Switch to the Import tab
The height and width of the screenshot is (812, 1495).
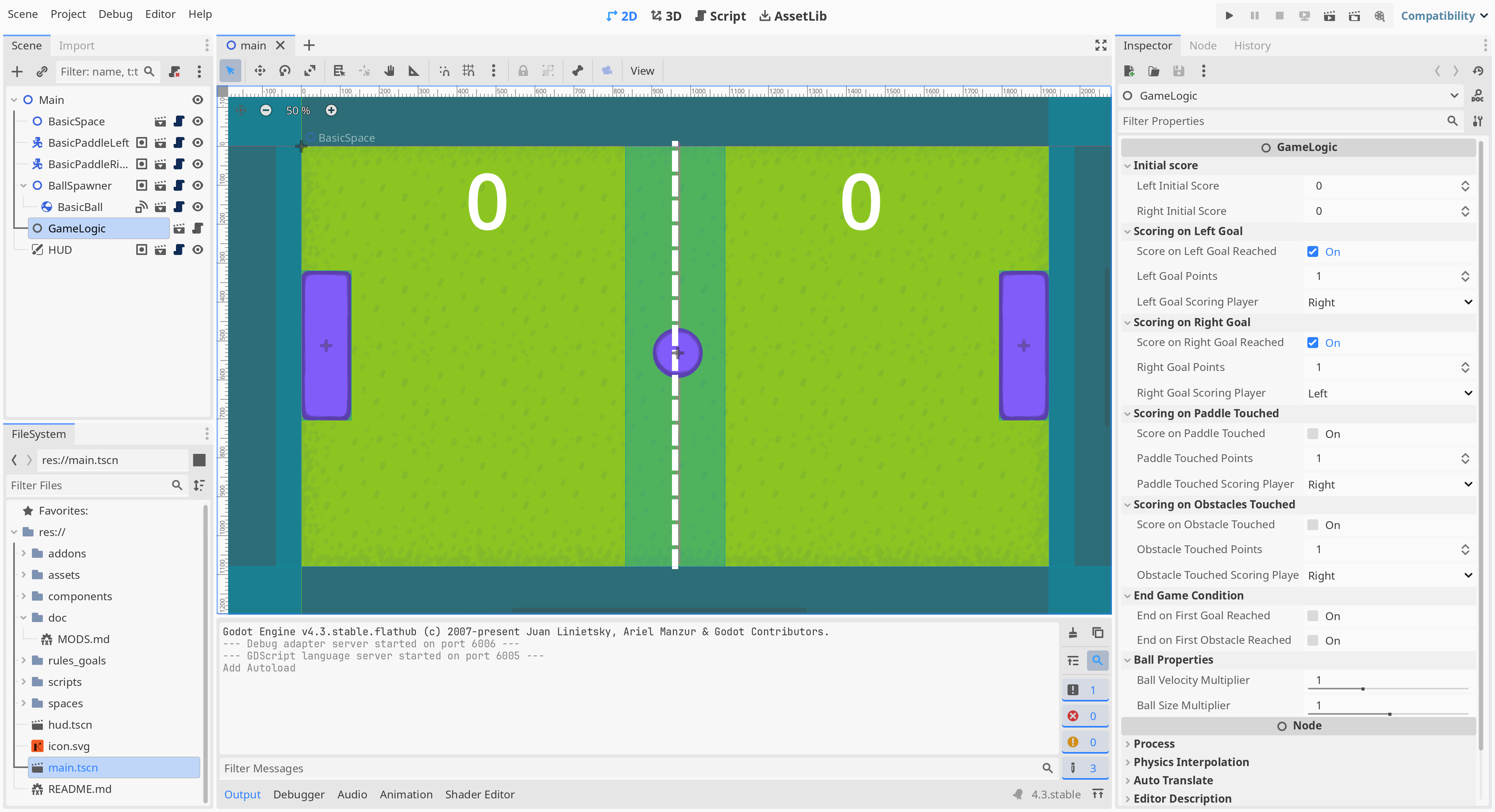[x=76, y=45]
